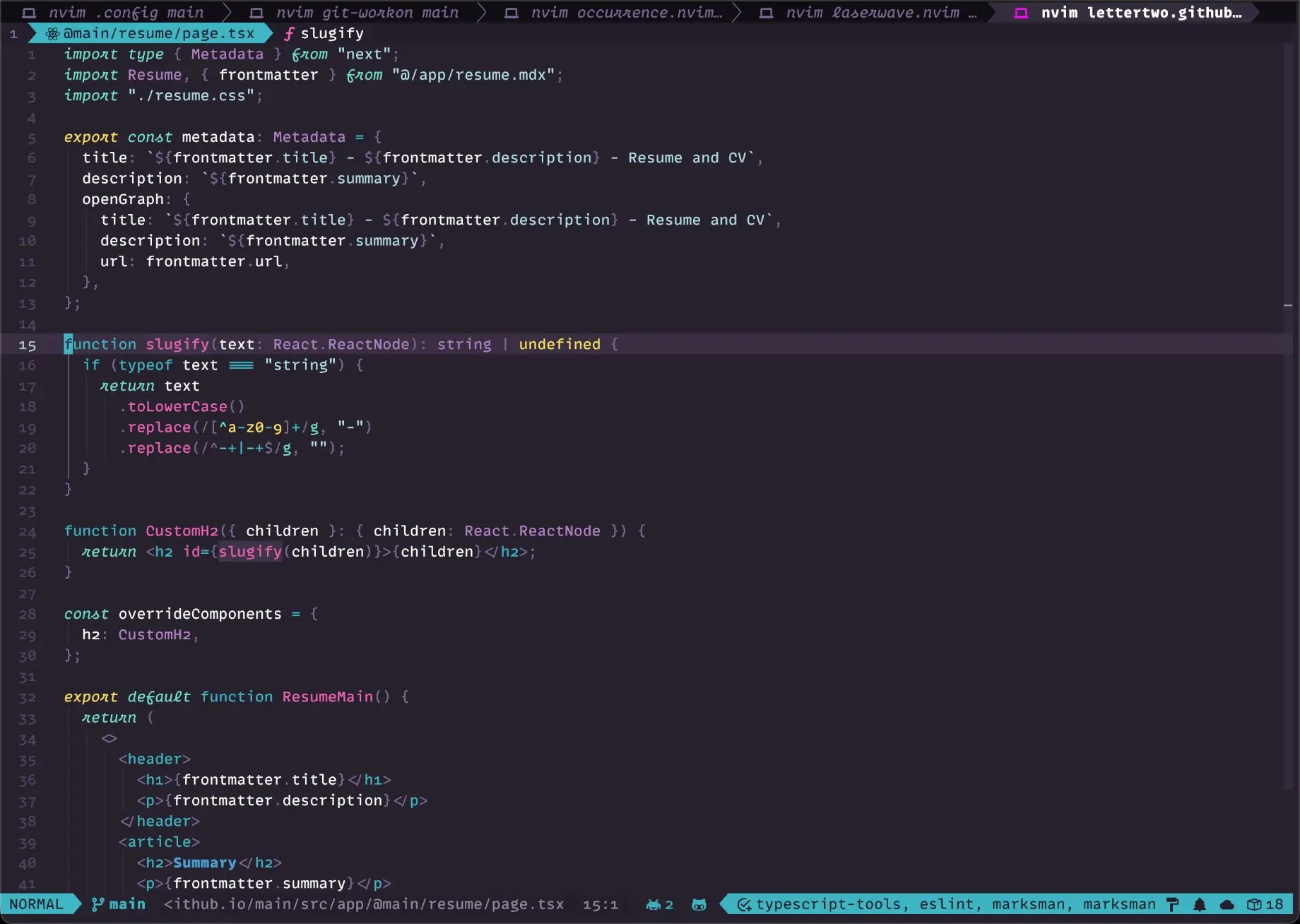The width and height of the screenshot is (1300, 924).
Task: Click the slugify breadcrumb symbol
Action: pyautogui.click(x=332, y=33)
